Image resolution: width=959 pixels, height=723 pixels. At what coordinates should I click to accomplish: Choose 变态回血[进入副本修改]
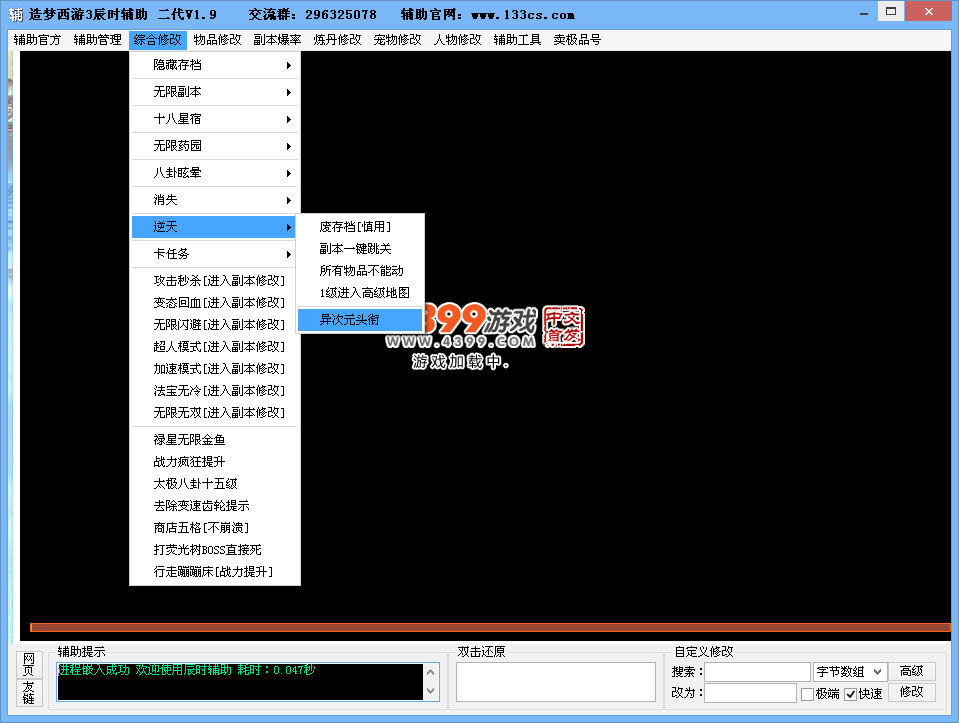215,302
